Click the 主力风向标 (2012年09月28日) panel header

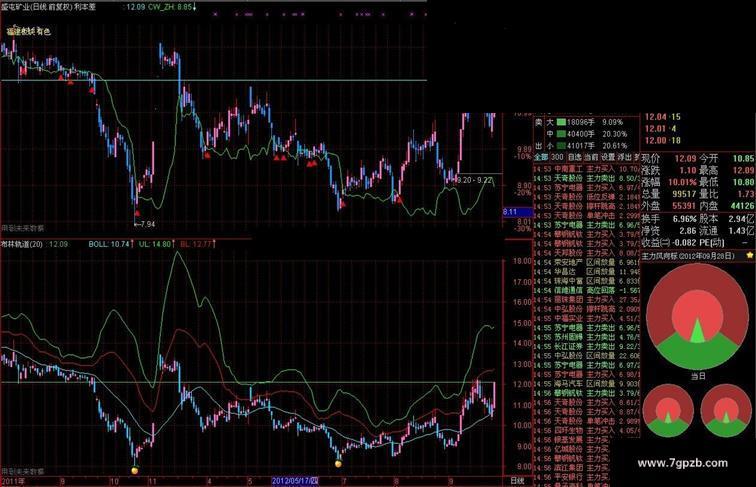(689, 256)
